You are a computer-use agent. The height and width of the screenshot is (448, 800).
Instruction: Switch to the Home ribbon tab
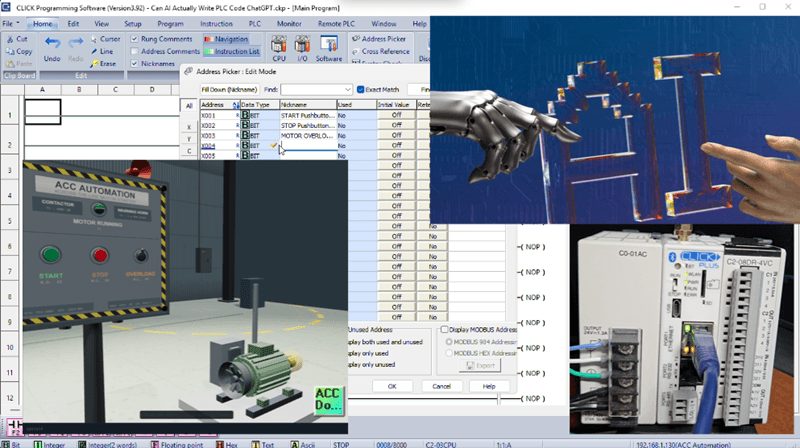[42, 23]
